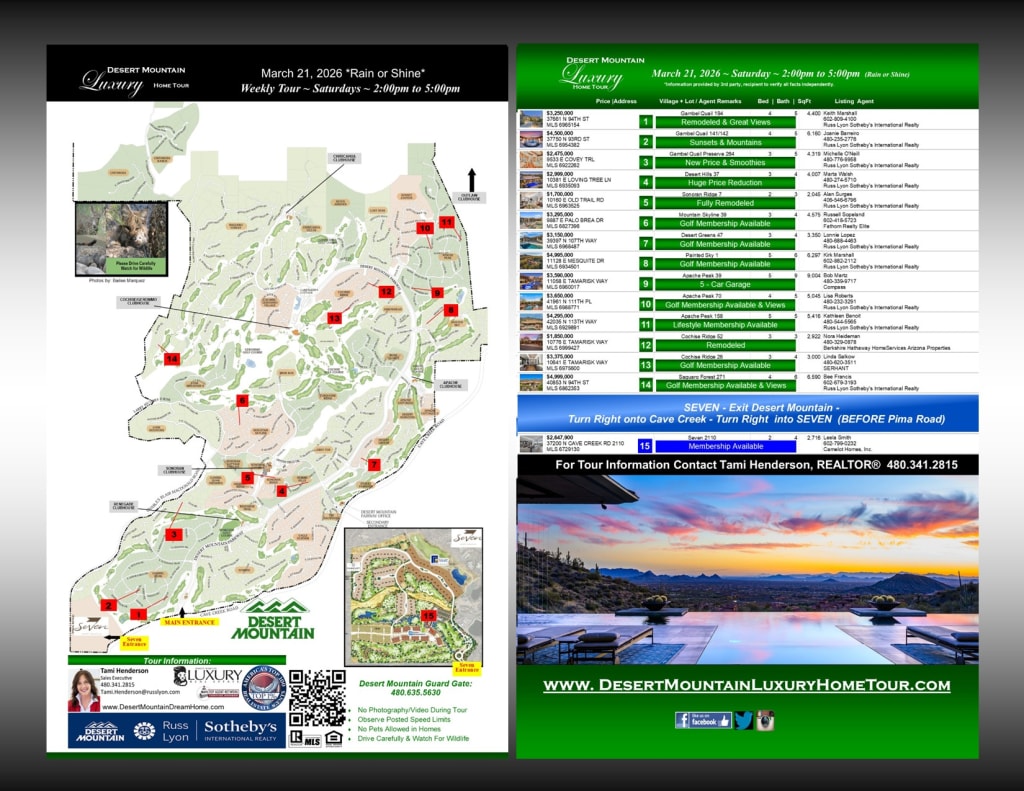Click the sunset infinity pool photo
Image resolution: width=1024 pixels, height=791 pixels.
(746, 570)
